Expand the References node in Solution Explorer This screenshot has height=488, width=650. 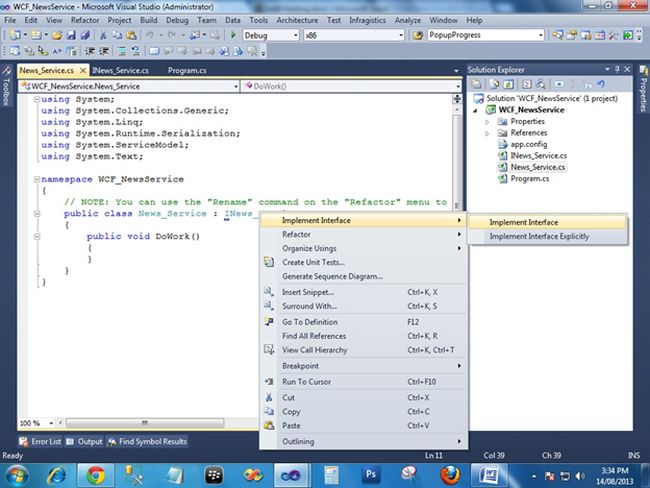pyautogui.click(x=488, y=133)
